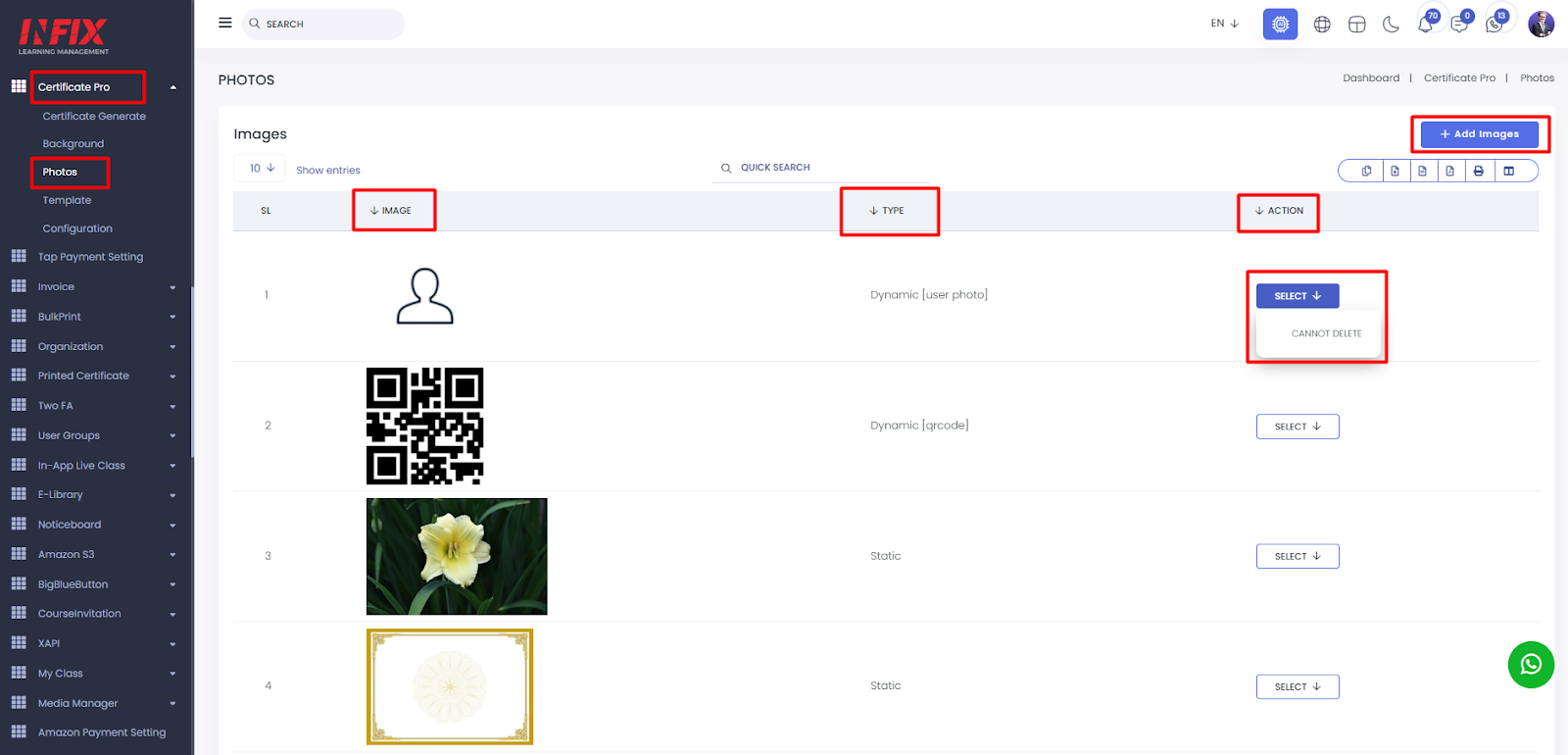Sort table by Action column
This screenshot has width=1568, height=755.
(x=1279, y=211)
